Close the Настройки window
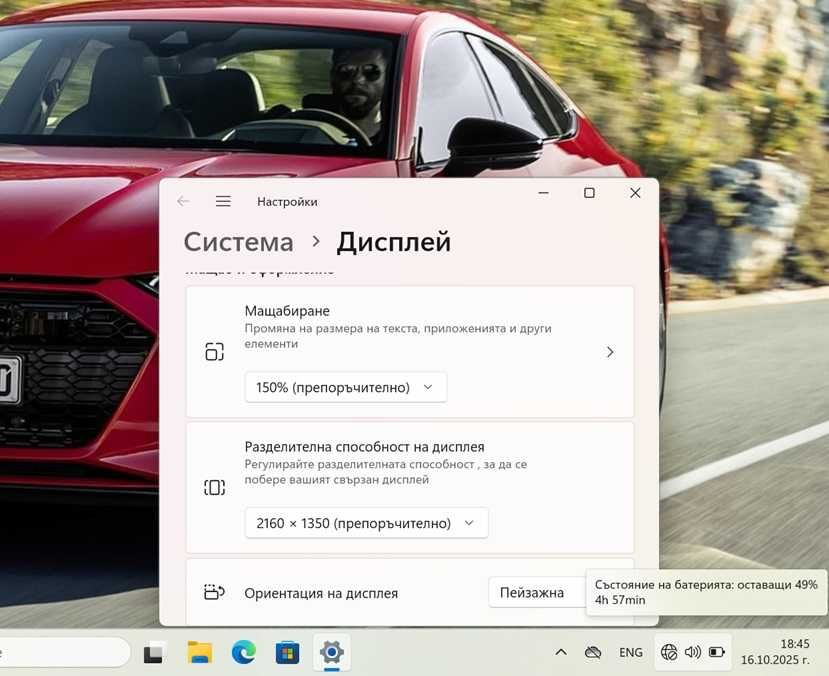This screenshot has height=676, width=829. pyautogui.click(x=635, y=193)
